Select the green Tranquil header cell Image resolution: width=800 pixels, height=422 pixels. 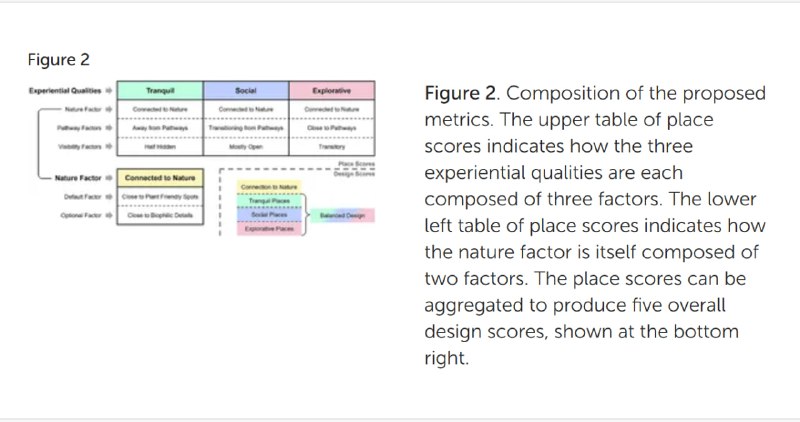[x=160, y=90]
